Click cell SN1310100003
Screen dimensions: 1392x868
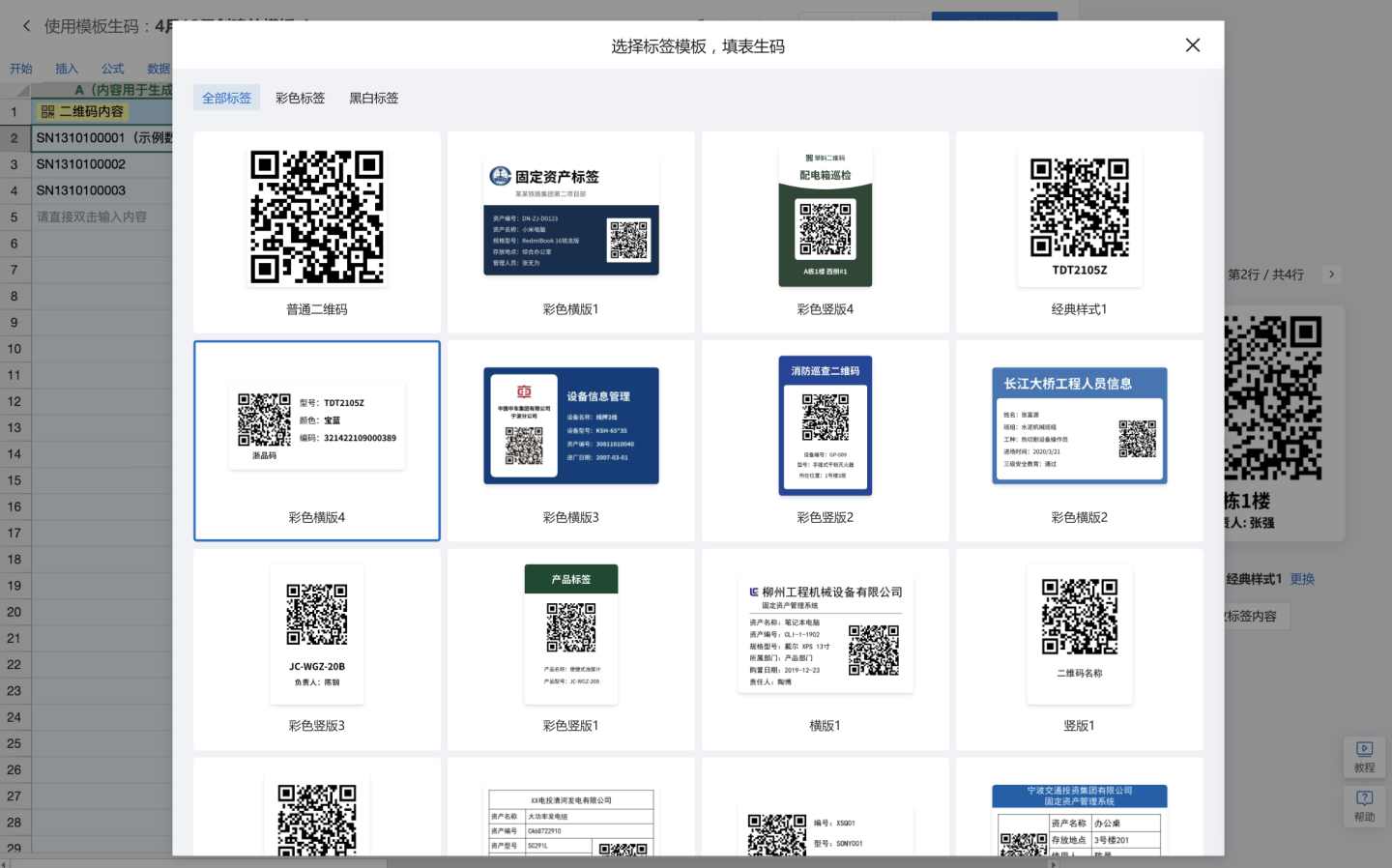(x=101, y=190)
